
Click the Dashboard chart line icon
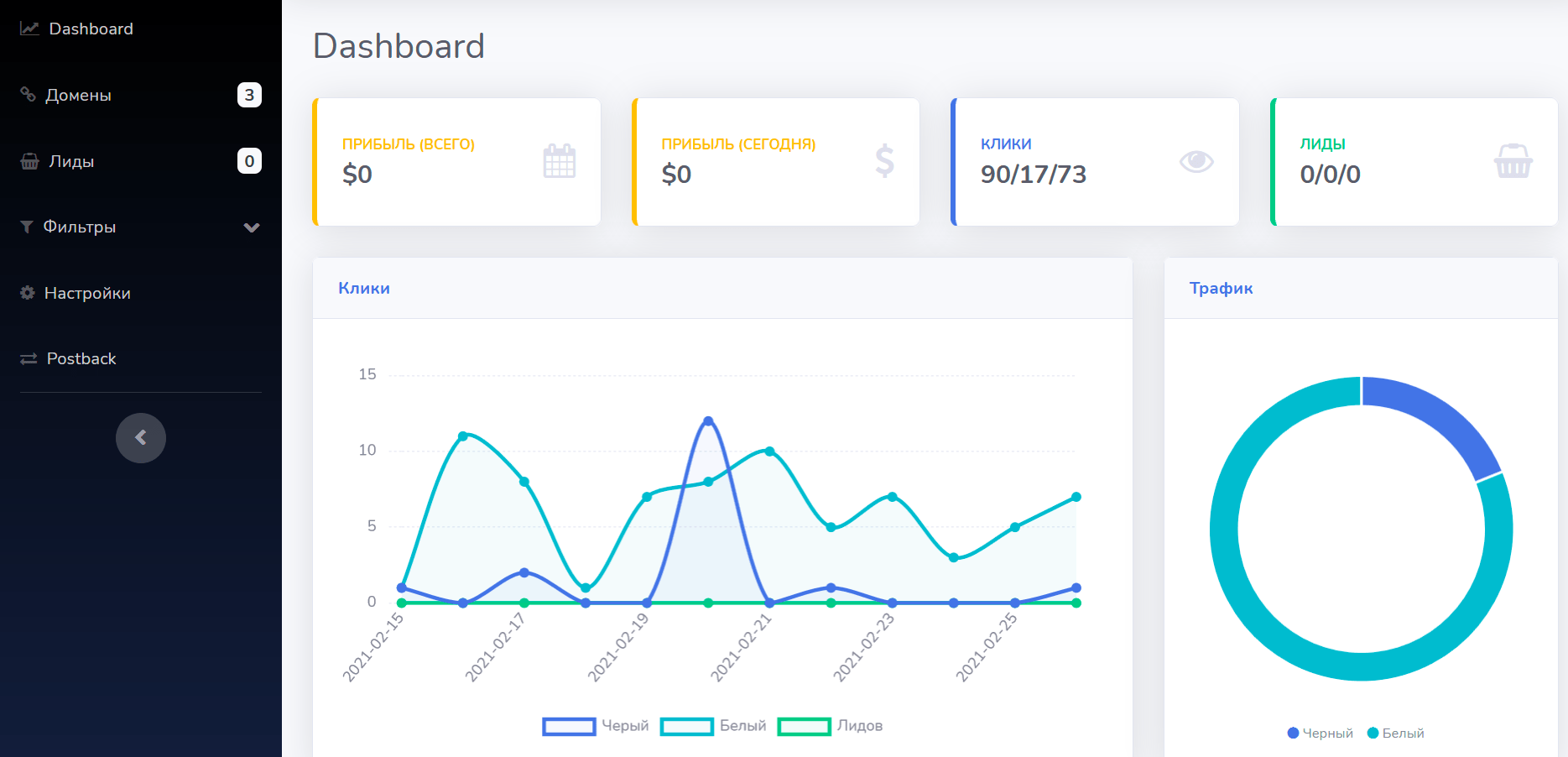[29, 29]
